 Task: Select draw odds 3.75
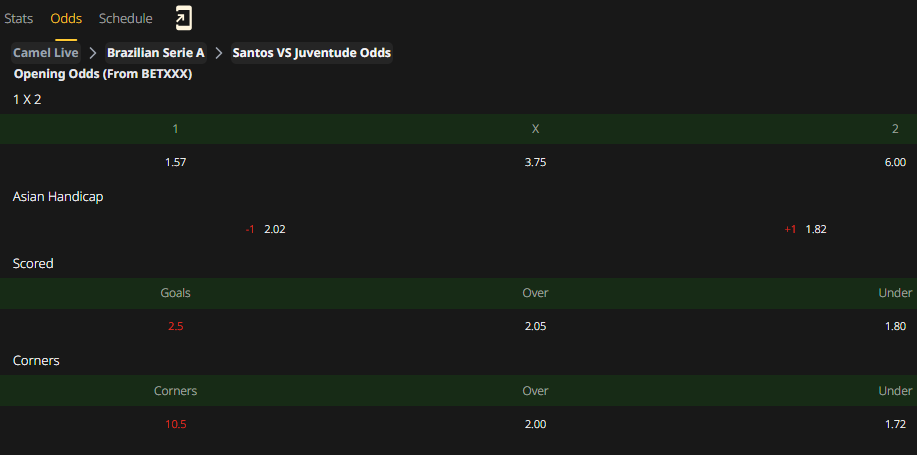[x=535, y=163]
